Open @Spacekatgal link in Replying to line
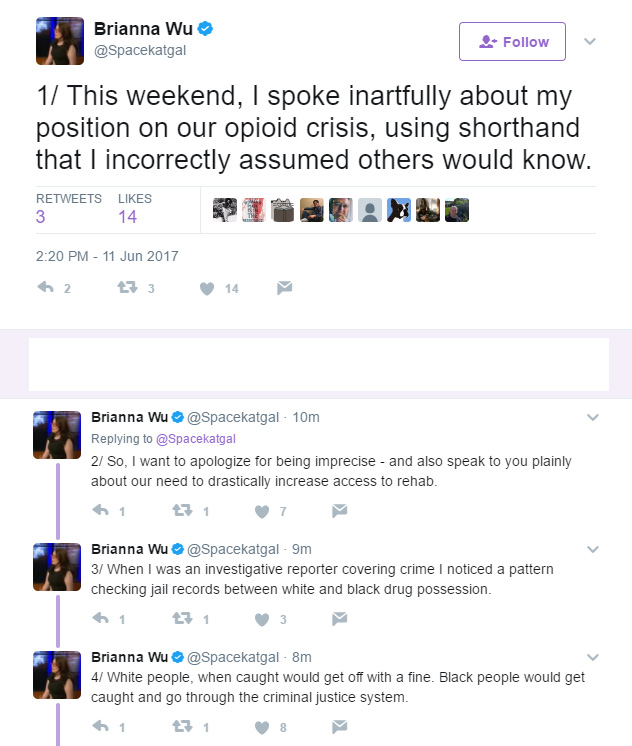 point(196,439)
